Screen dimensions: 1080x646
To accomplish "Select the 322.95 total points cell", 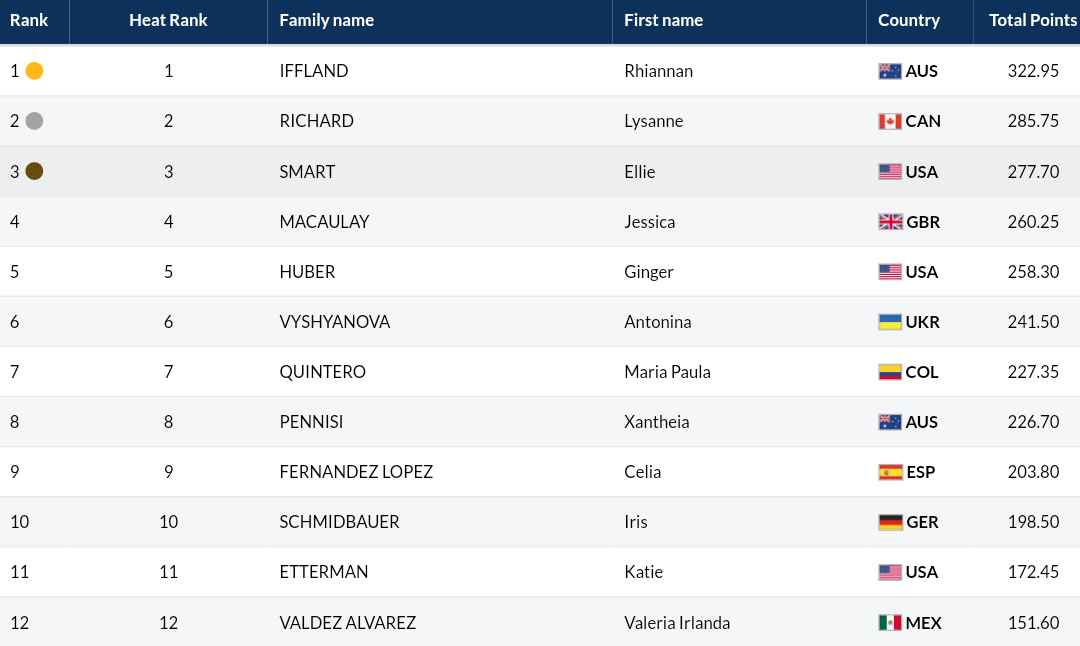I will [x=1033, y=71].
